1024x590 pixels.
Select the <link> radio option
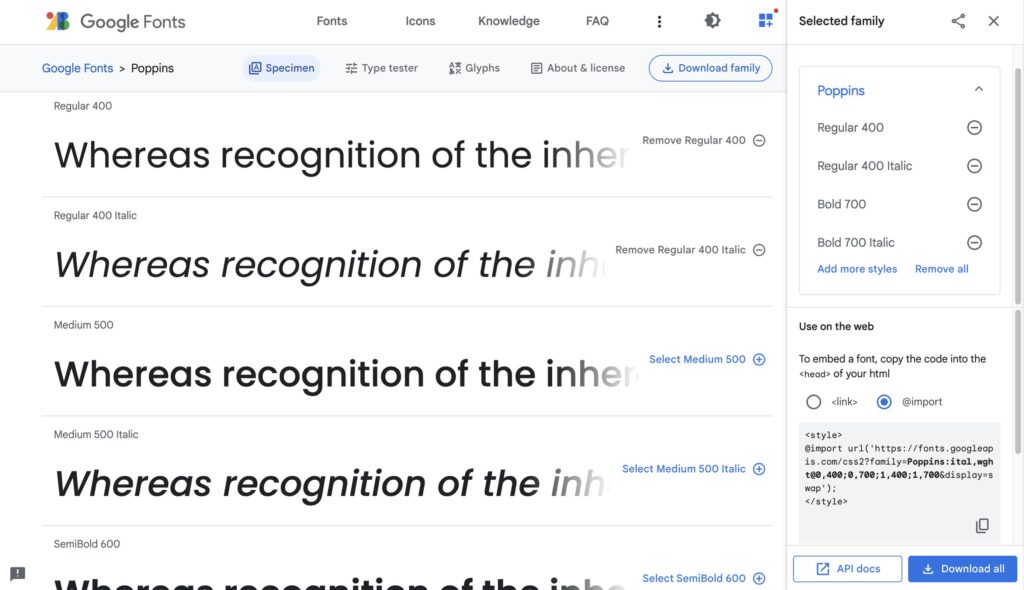[x=814, y=402]
